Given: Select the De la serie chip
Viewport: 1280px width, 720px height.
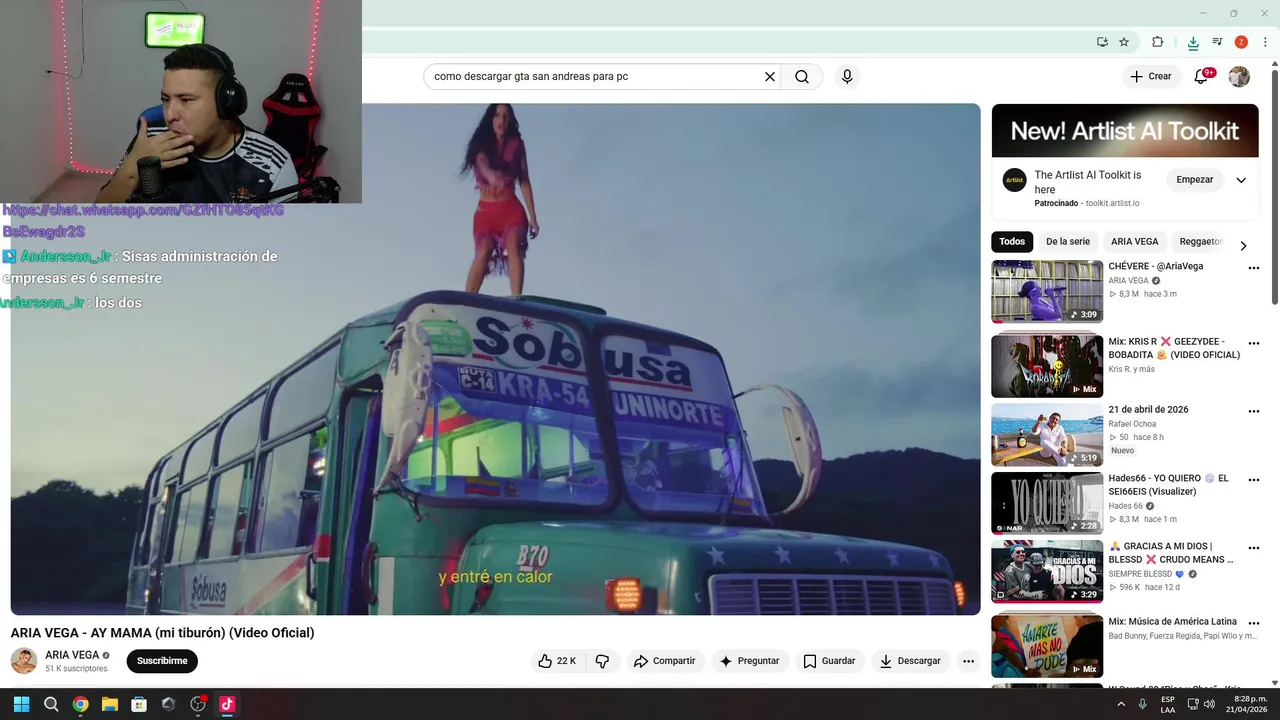Looking at the screenshot, I should [1068, 242].
